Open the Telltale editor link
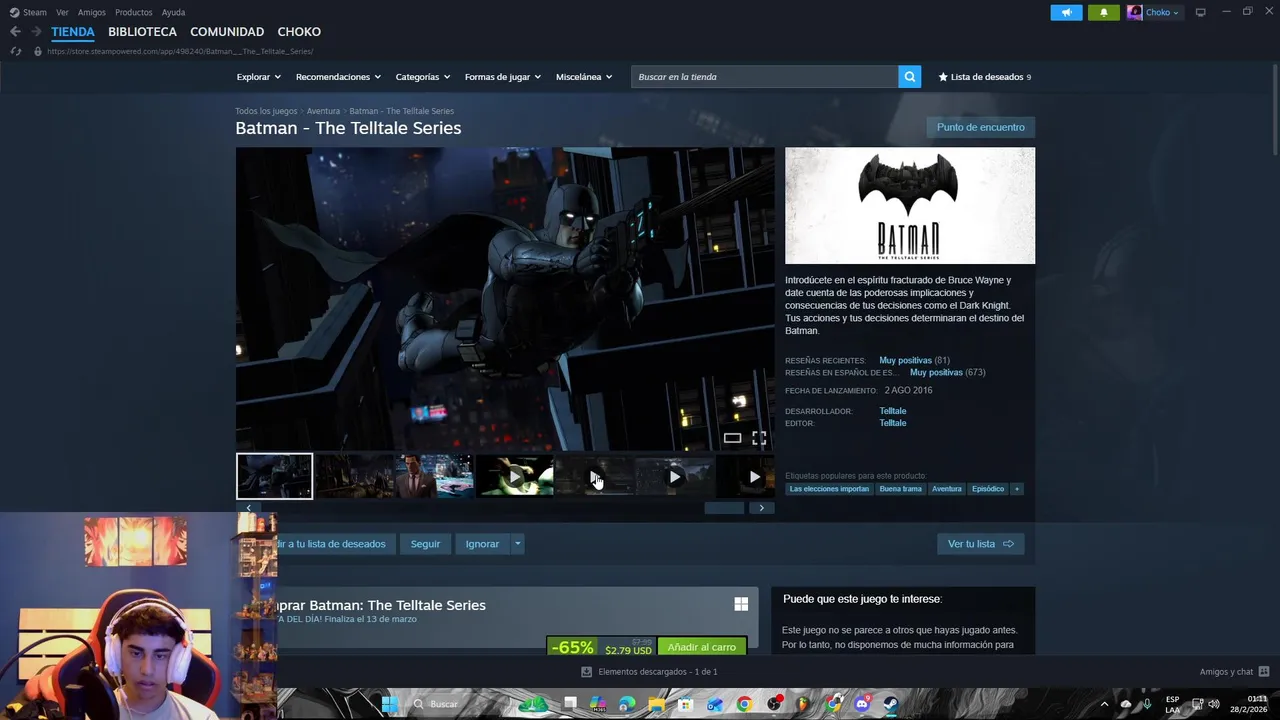The image size is (1280, 720). [x=892, y=423]
